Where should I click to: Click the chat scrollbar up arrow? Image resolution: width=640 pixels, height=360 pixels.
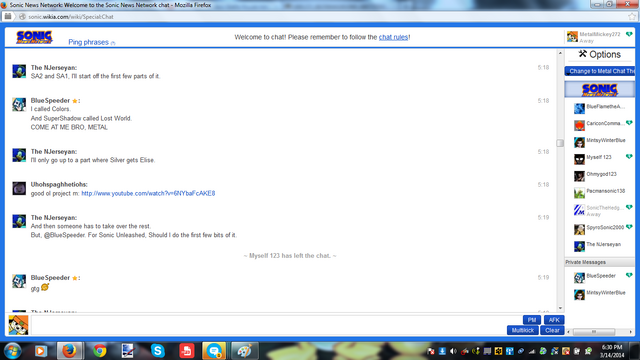point(560,53)
